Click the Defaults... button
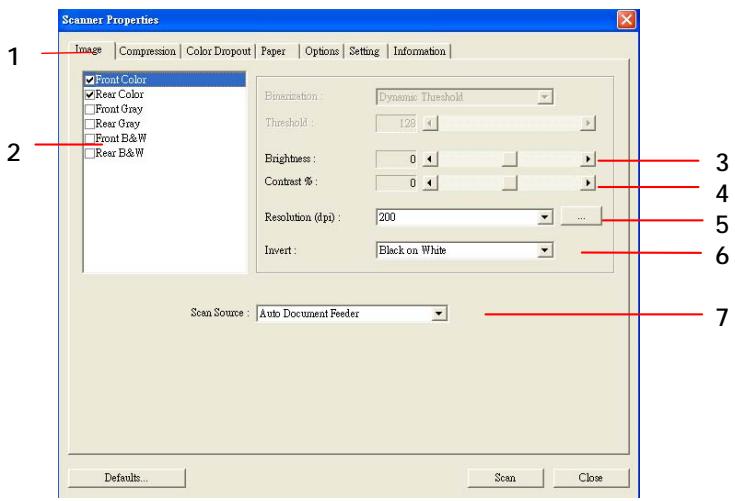The height and width of the screenshot is (501, 735). point(127,478)
